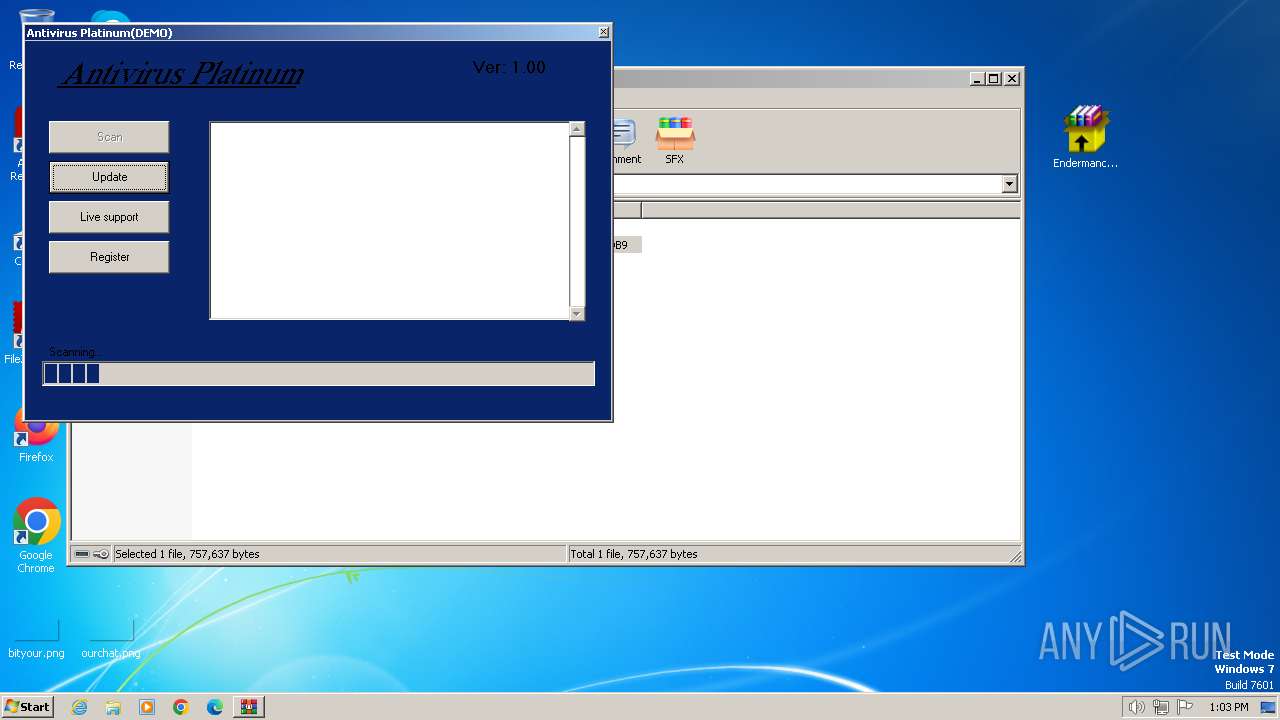Viewport: 1280px width, 720px height.
Task: Click the 1:03 PM system clock
Action: [1228, 707]
